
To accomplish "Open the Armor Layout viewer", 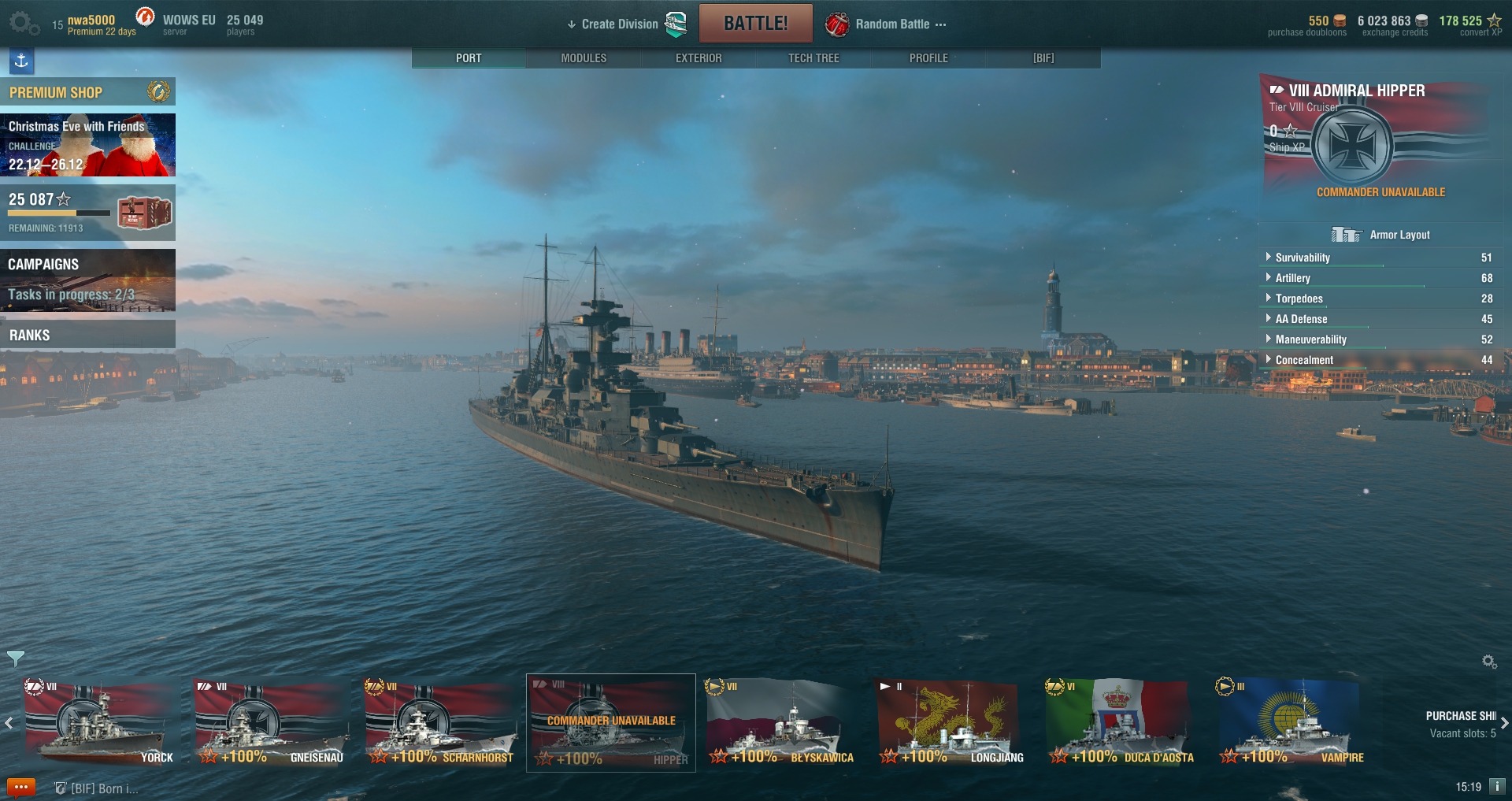I will (1380, 235).
